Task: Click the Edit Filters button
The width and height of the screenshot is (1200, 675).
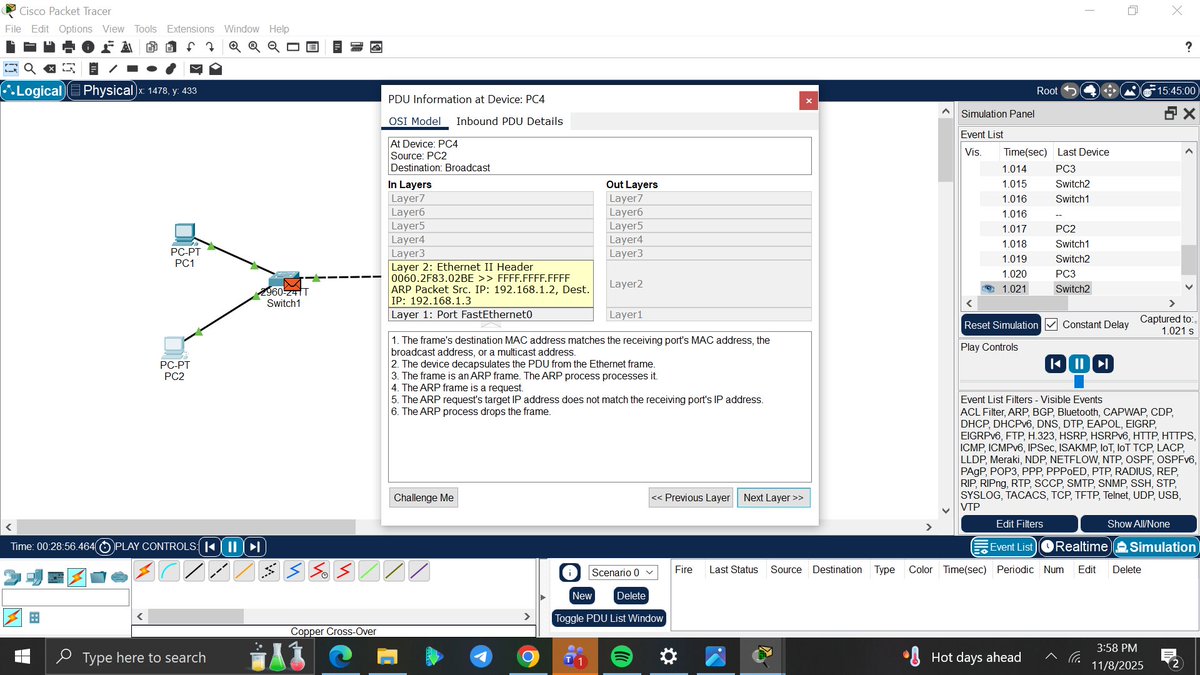Action: (1020, 524)
